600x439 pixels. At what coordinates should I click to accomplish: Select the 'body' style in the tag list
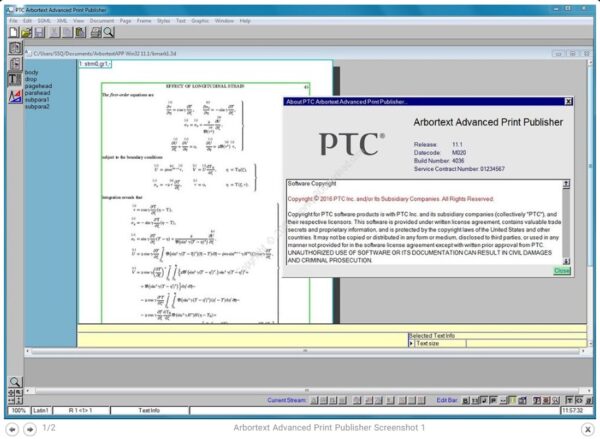point(31,72)
